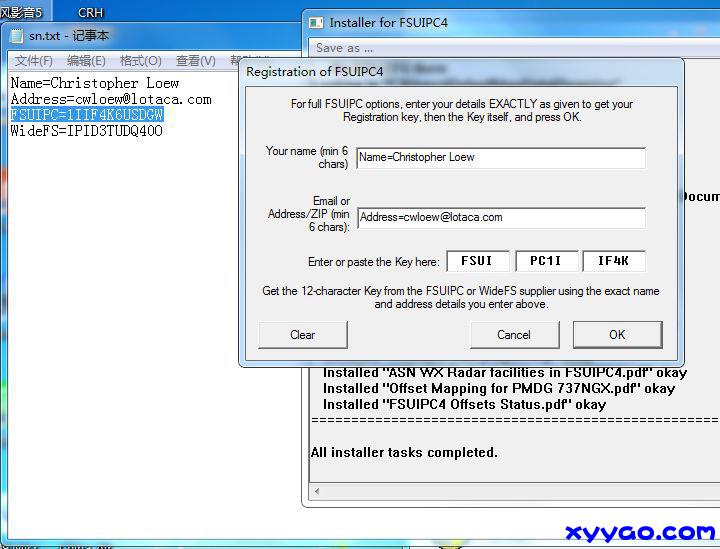Screen dimensions: 720x549
Task: Click the left arrow of installer horizontal scrollbar
Action: coord(316,491)
